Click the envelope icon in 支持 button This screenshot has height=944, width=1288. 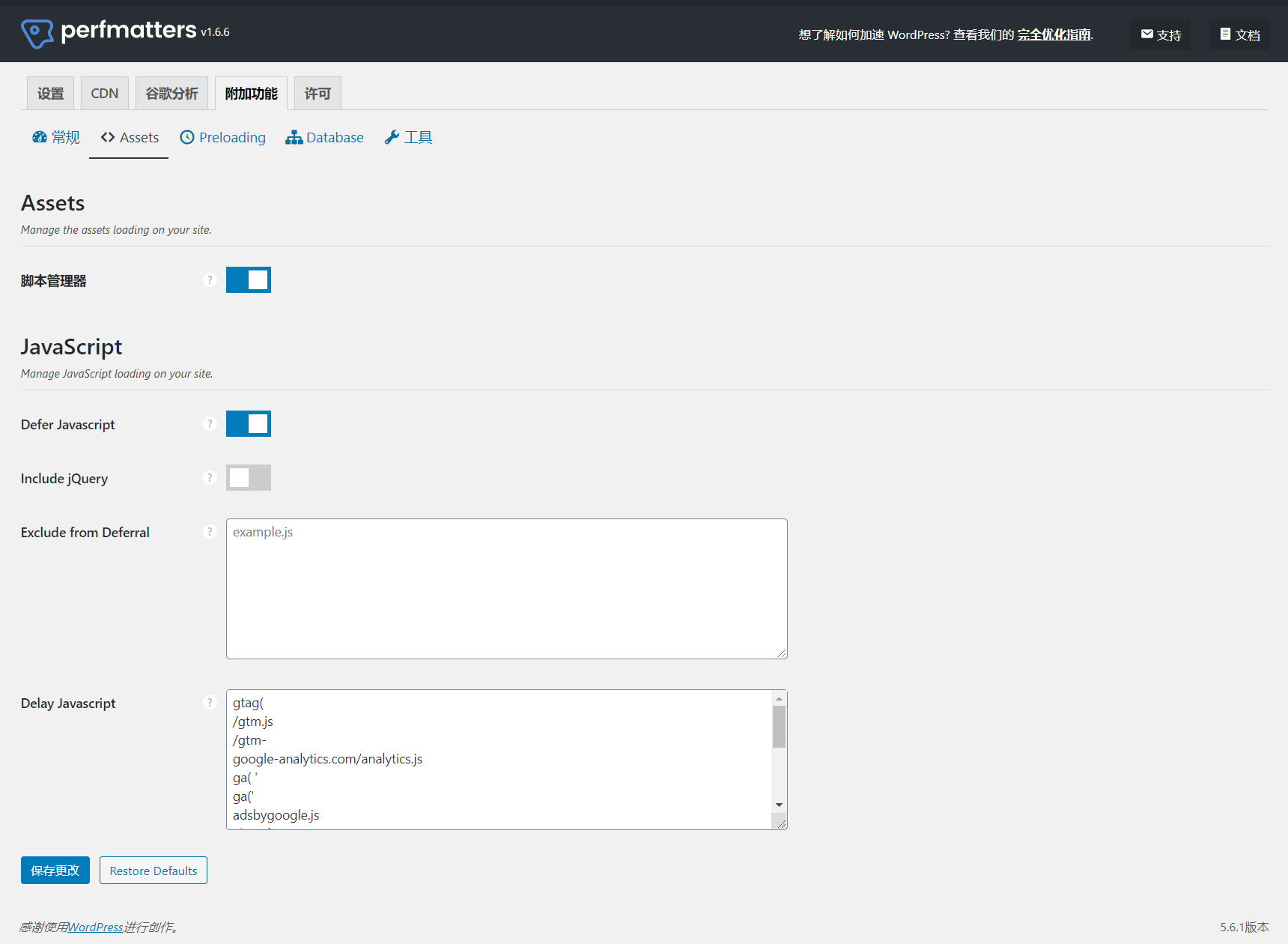(x=1146, y=34)
